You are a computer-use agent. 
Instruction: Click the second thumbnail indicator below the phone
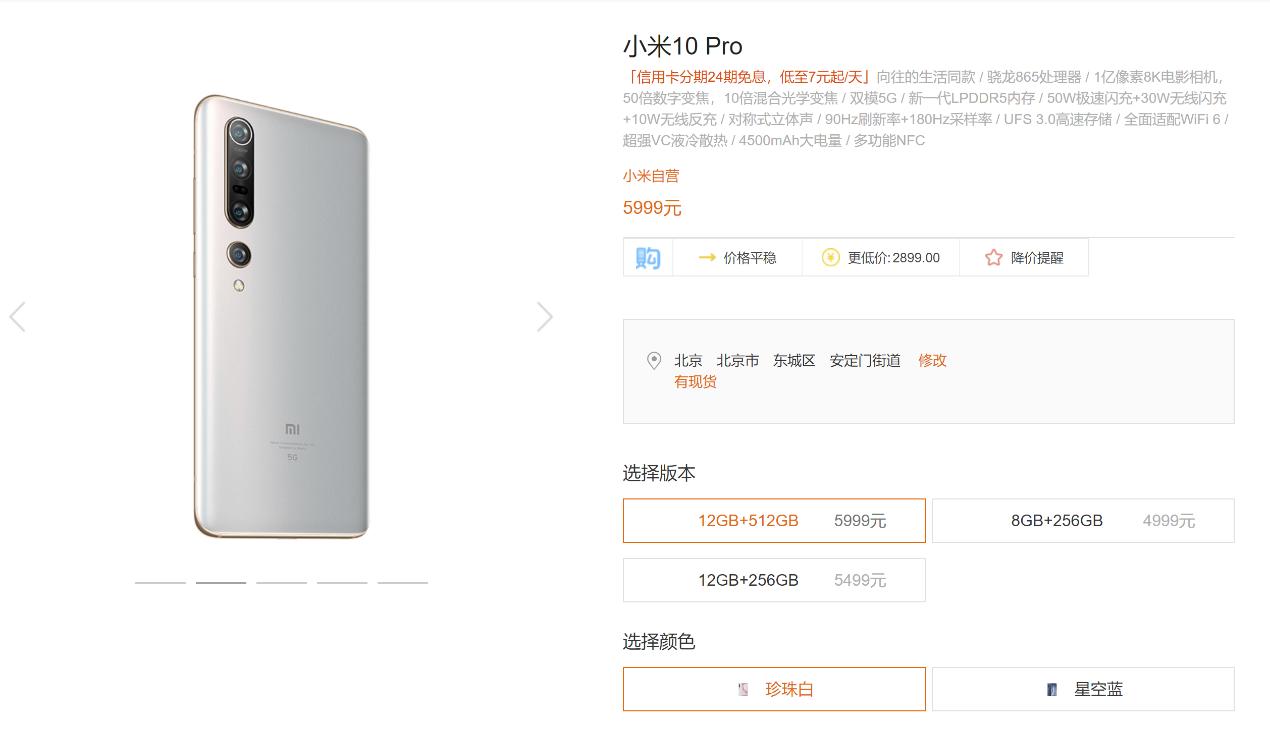pos(221,580)
